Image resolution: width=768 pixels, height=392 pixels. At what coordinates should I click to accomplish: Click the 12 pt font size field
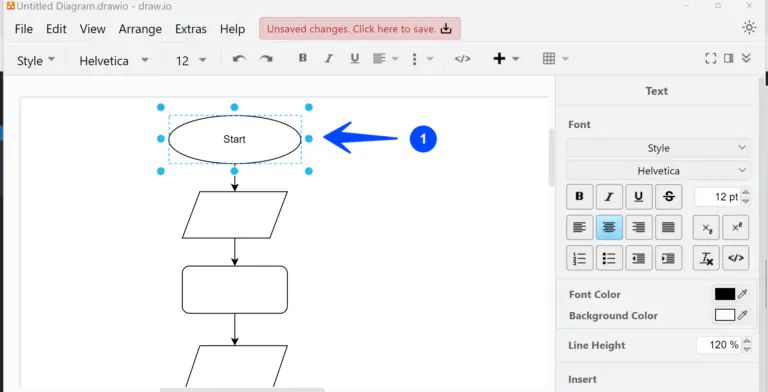click(718, 197)
